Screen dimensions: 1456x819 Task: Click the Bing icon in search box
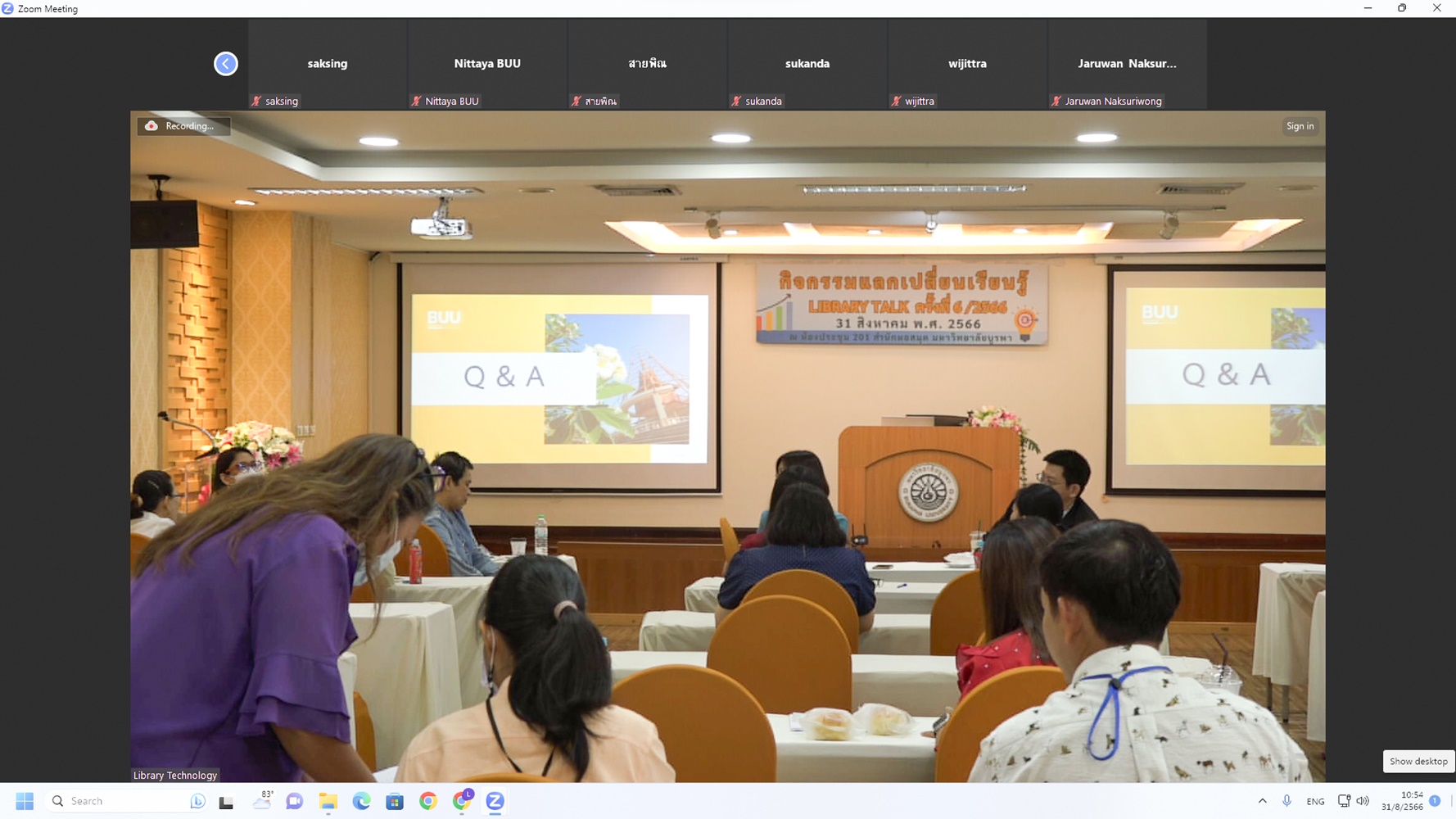click(x=197, y=801)
